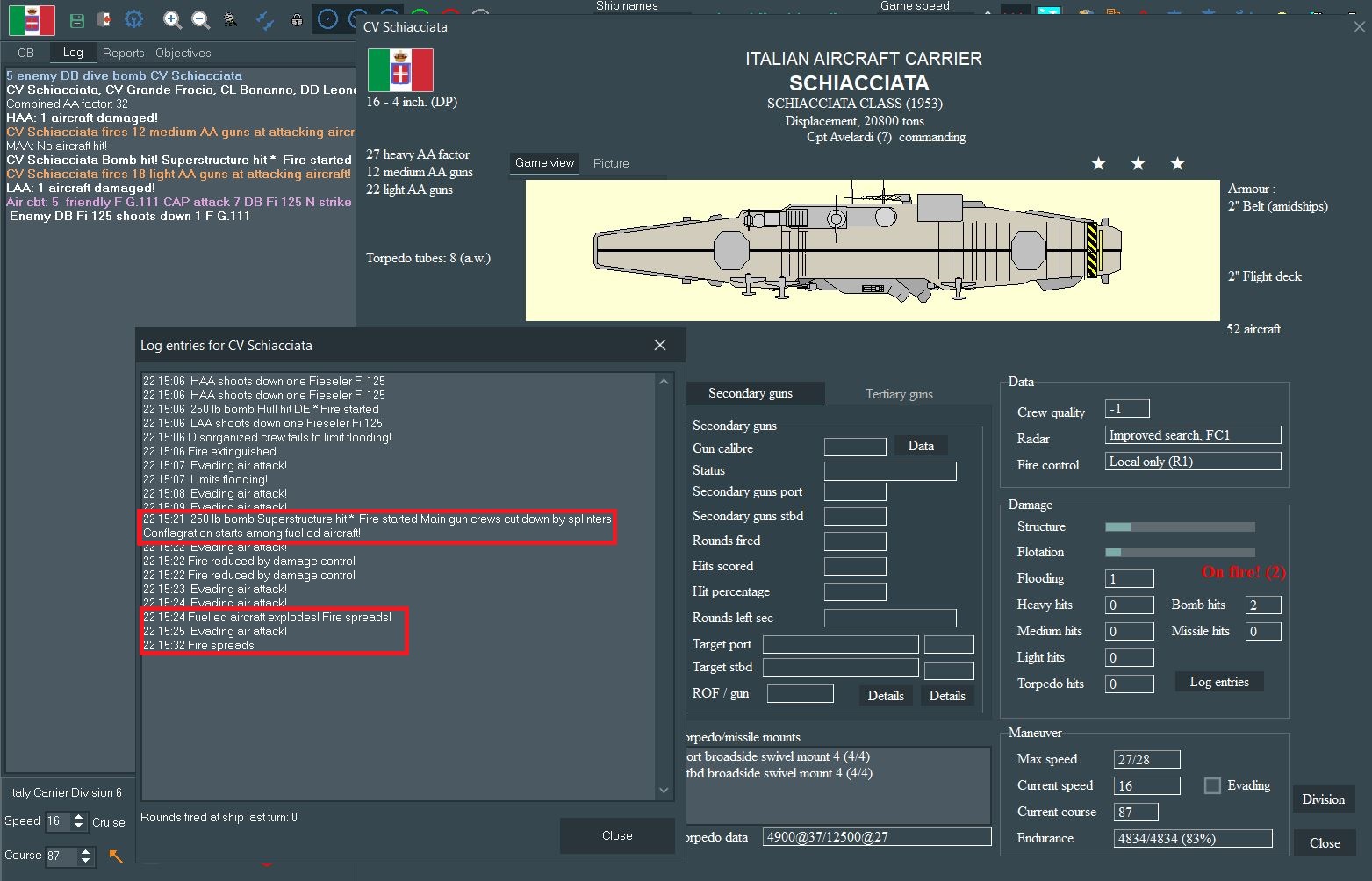Click the Fire control field
Viewport: 1372px width, 881px height.
(x=1193, y=462)
